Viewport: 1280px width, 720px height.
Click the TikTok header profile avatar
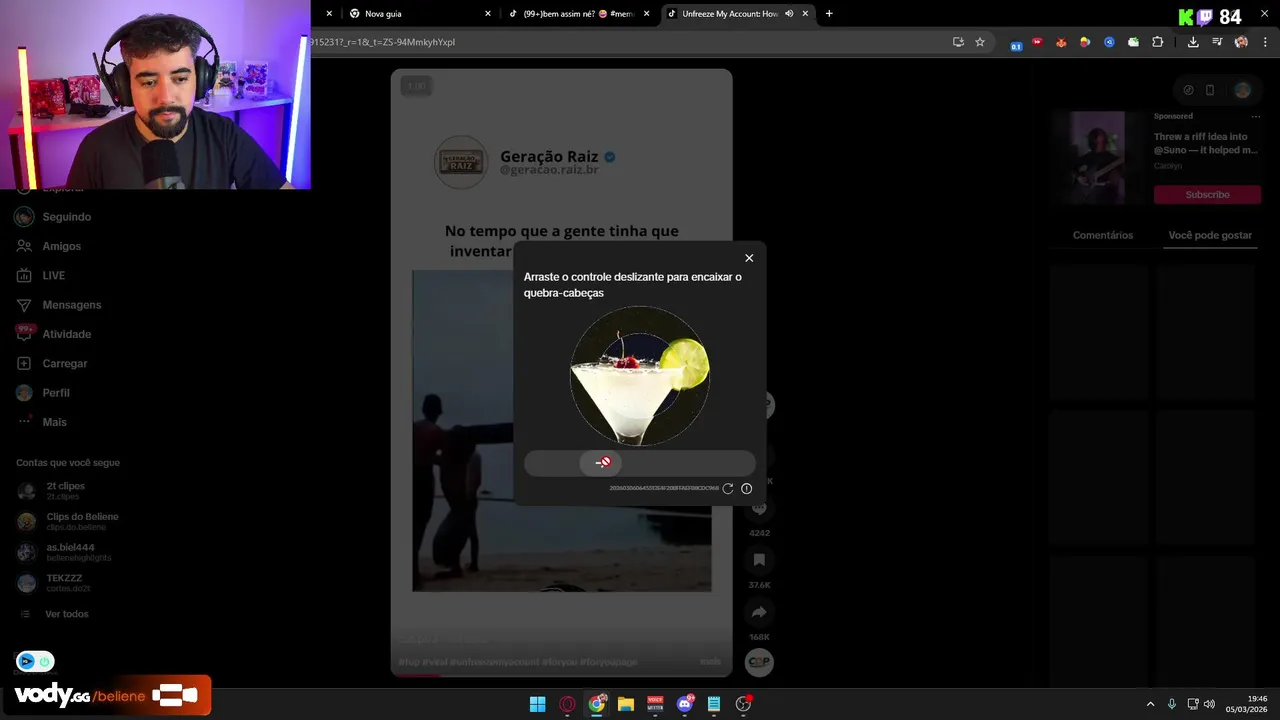[x=1242, y=90]
